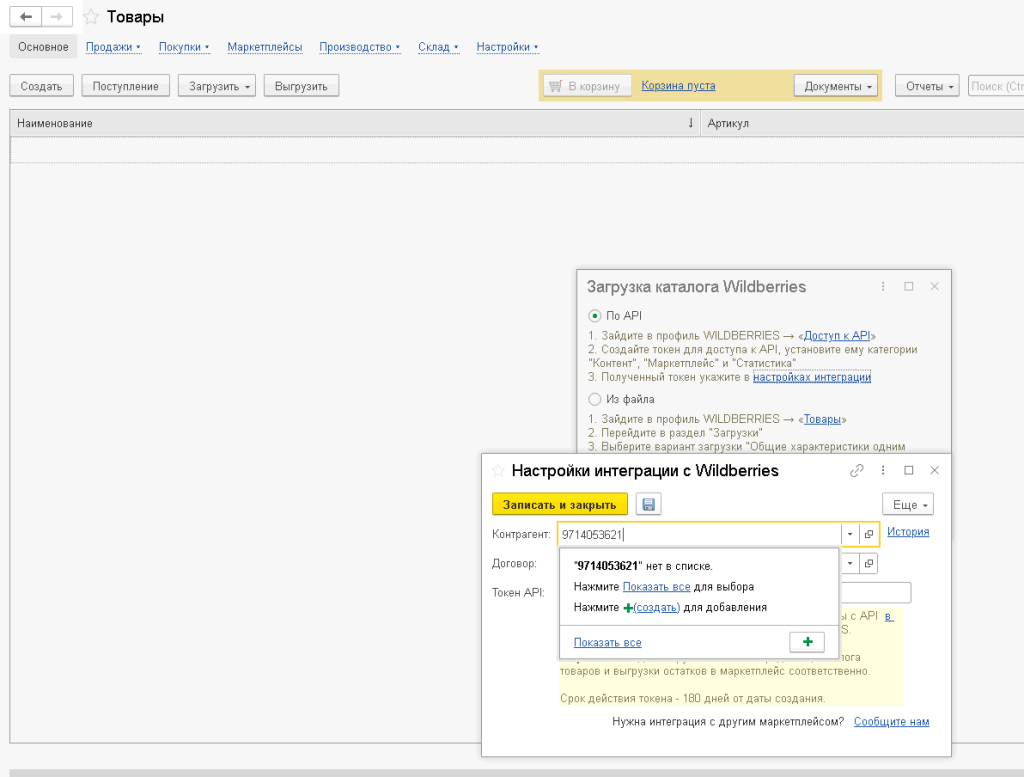Star the Настройки интеграции с Wildberries form

pos(498,471)
